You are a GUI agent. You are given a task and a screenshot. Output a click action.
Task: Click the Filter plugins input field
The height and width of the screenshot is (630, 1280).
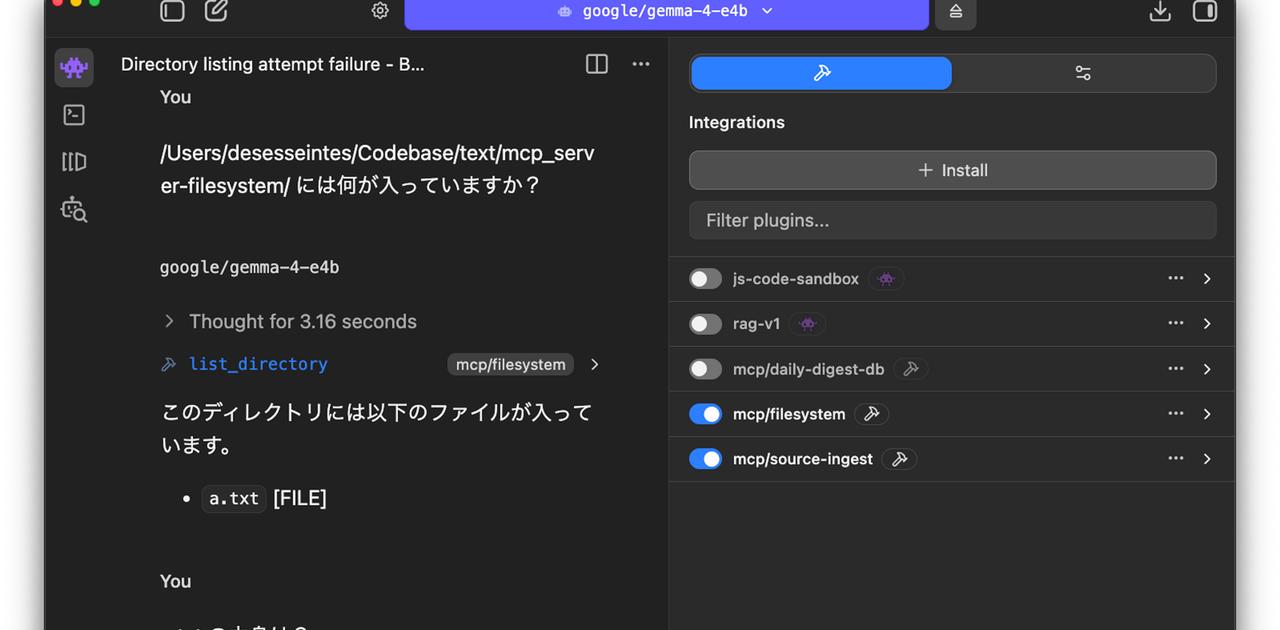pyautogui.click(x=953, y=220)
